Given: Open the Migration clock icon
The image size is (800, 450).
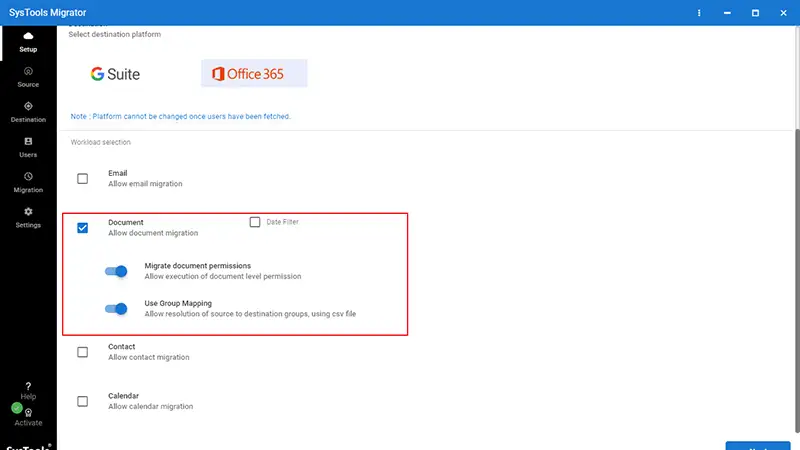Looking at the screenshot, I should tap(28, 177).
